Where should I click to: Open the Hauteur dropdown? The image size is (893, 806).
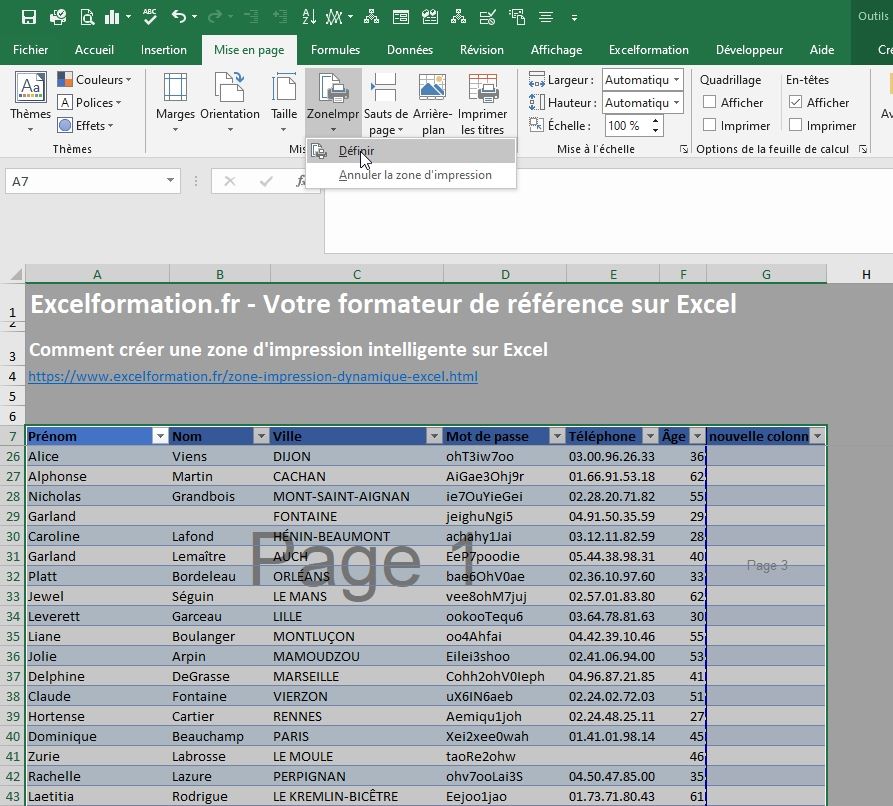(678, 102)
